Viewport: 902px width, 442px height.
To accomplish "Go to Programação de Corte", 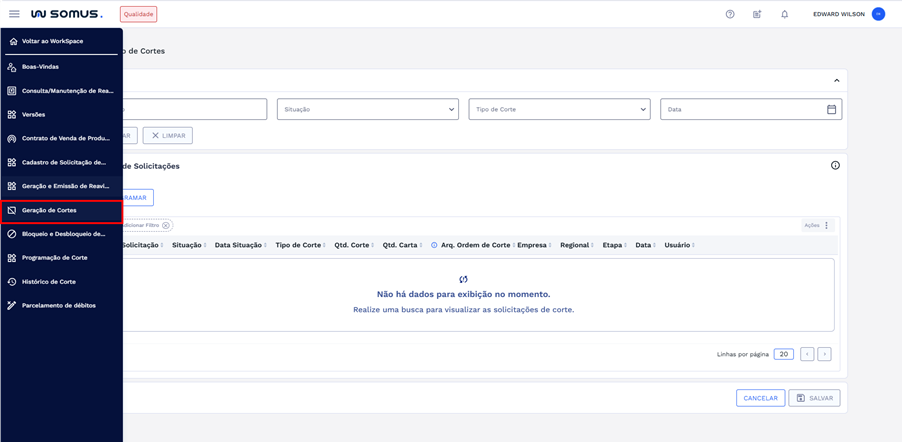I will pyautogui.click(x=54, y=258).
